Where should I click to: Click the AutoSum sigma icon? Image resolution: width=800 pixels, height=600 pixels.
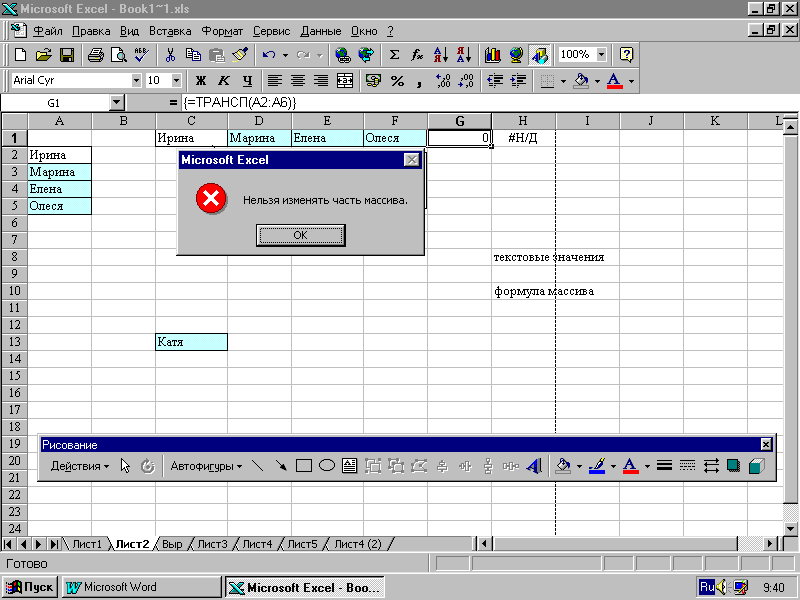click(394, 55)
